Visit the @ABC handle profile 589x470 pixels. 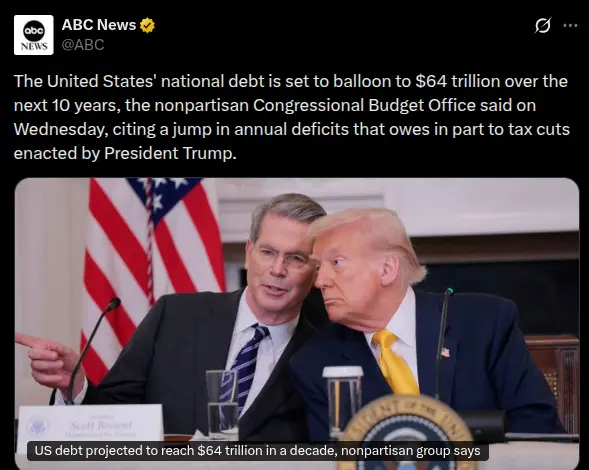[83, 45]
